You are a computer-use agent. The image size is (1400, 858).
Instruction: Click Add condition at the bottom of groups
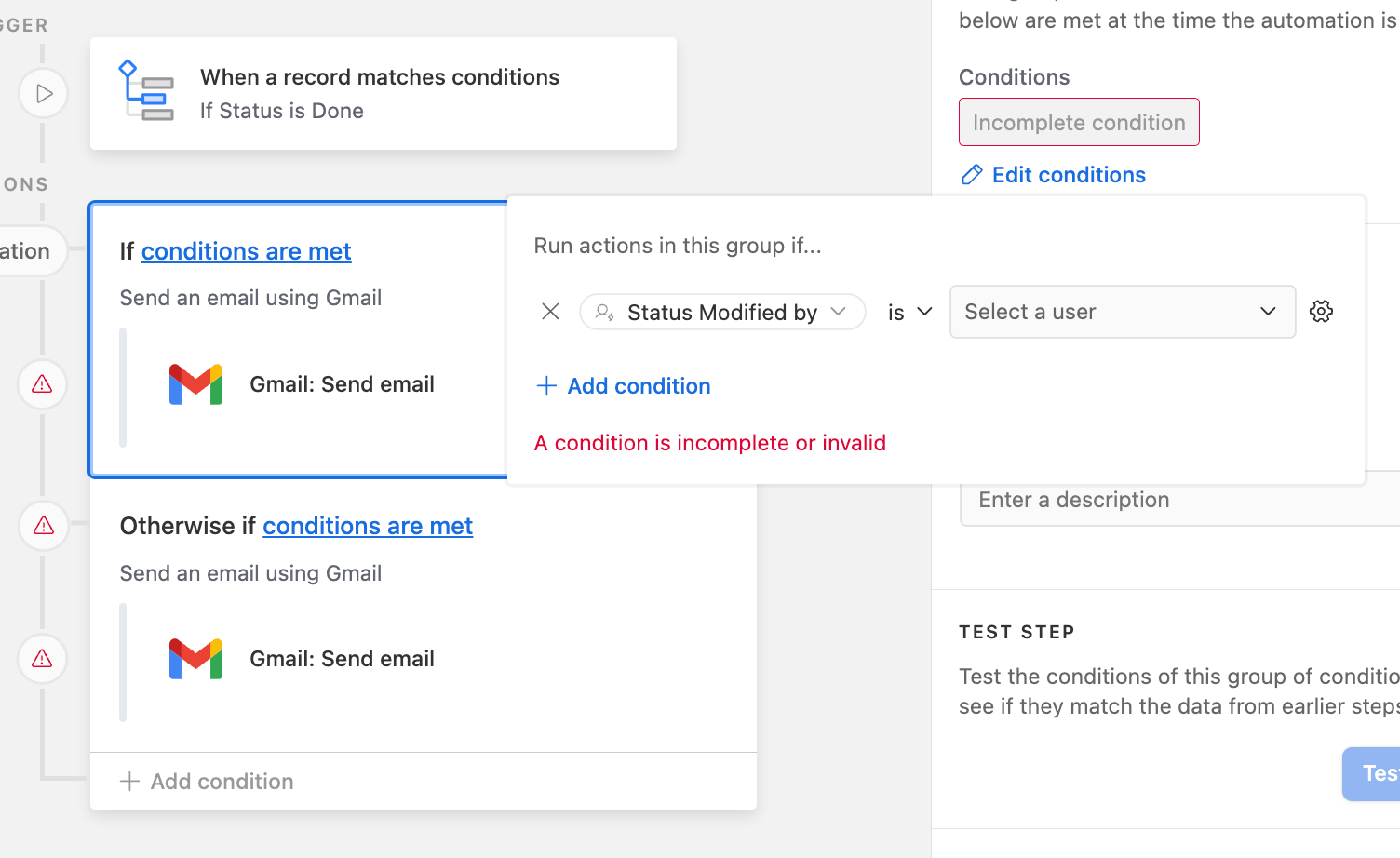tap(207, 782)
